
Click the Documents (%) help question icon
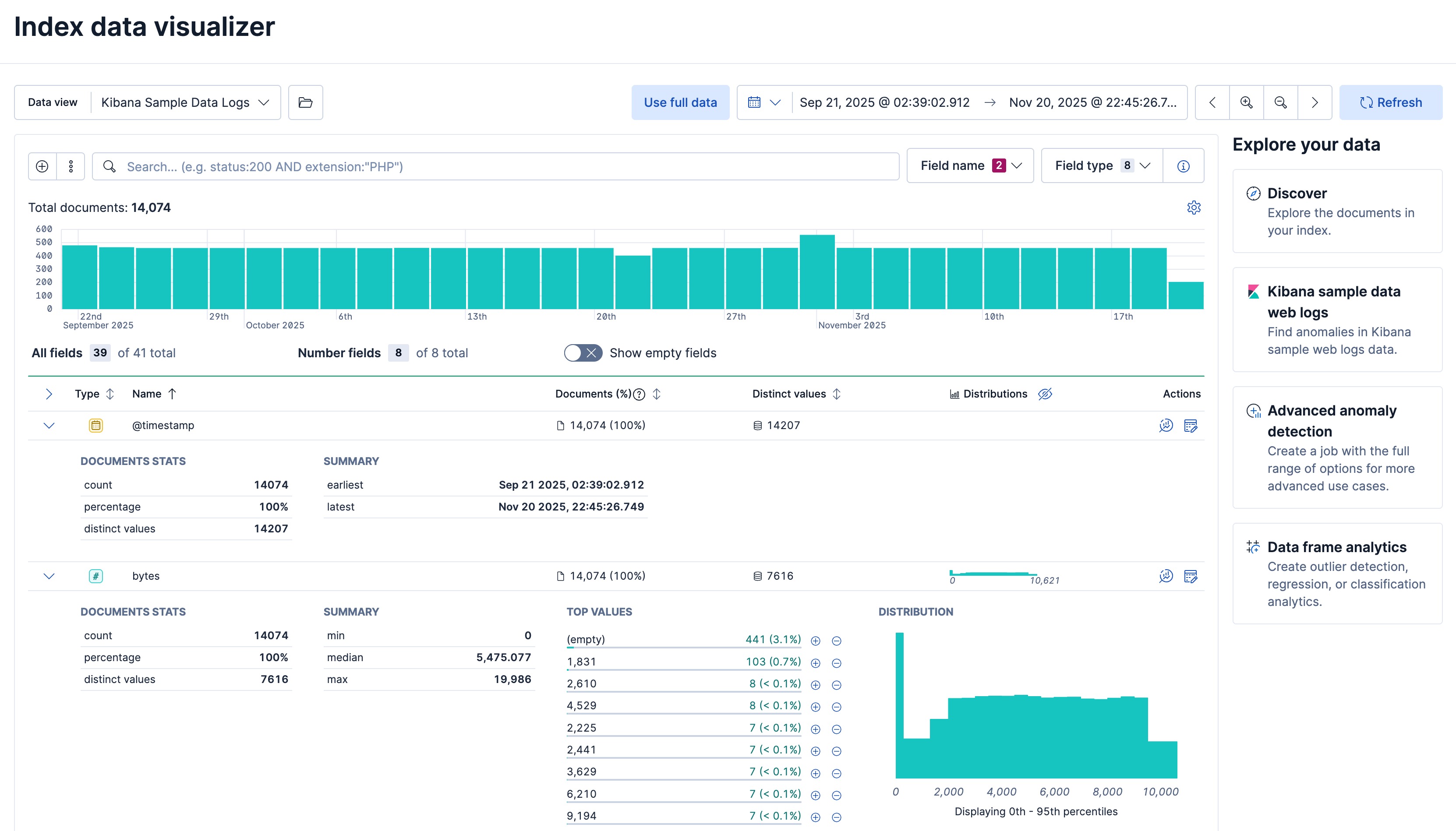pos(640,394)
